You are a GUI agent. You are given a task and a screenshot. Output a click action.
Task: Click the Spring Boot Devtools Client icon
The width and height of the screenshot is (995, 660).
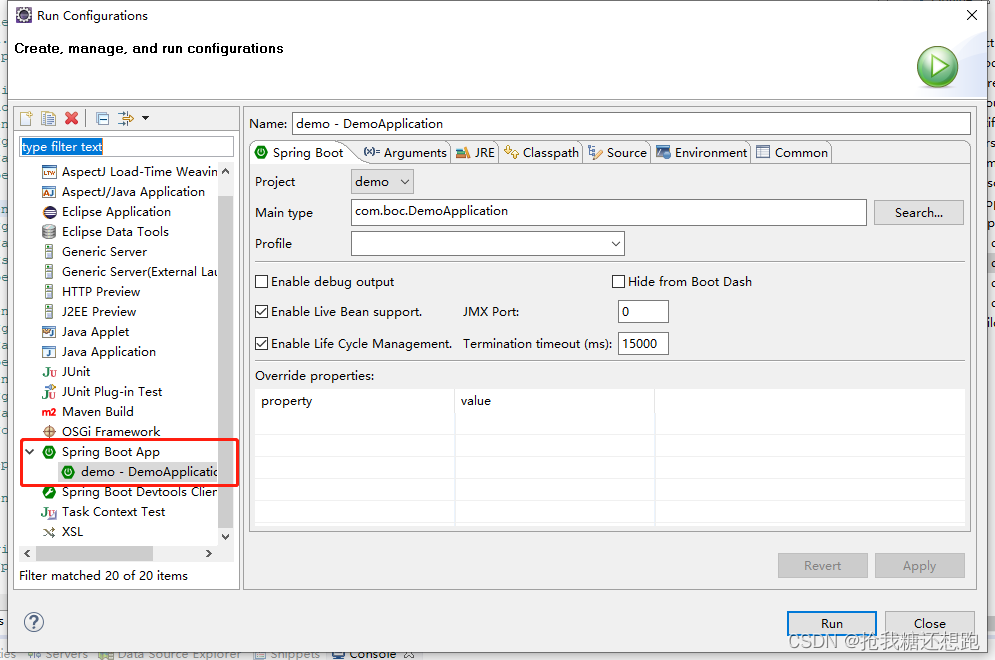point(49,492)
